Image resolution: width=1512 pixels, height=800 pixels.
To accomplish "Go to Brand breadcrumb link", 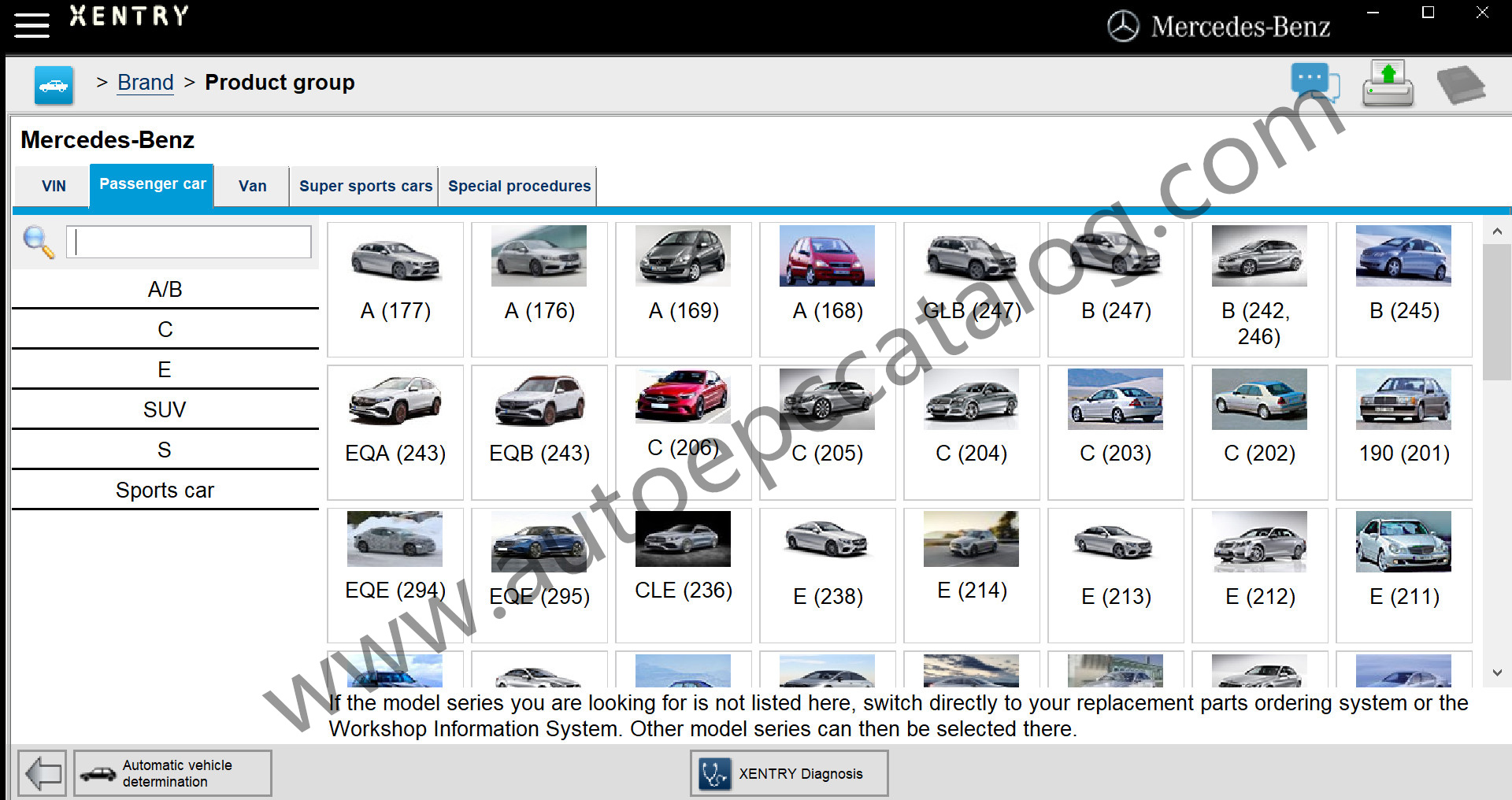I will (x=146, y=83).
